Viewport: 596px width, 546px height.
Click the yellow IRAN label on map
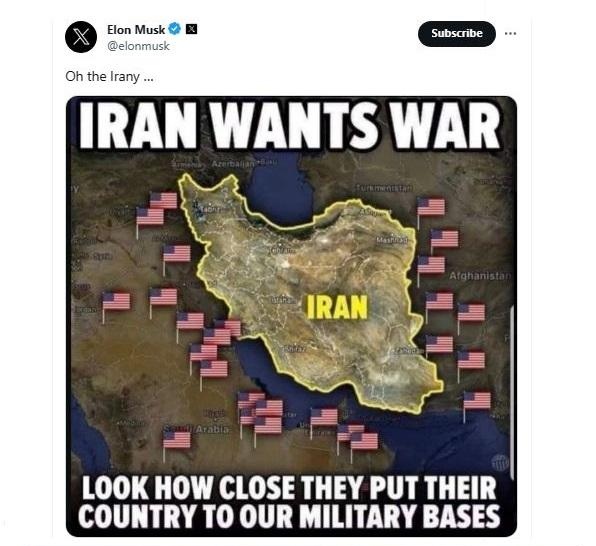[337, 307]
